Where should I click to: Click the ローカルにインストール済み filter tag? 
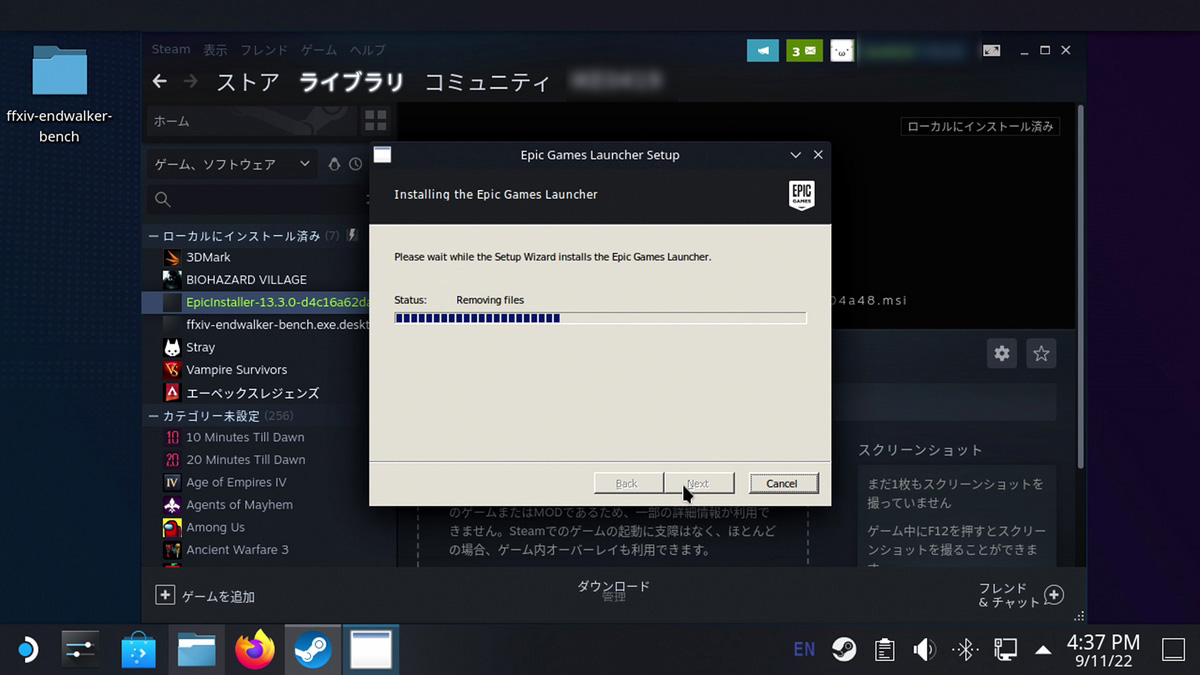[x=980, y=127]
